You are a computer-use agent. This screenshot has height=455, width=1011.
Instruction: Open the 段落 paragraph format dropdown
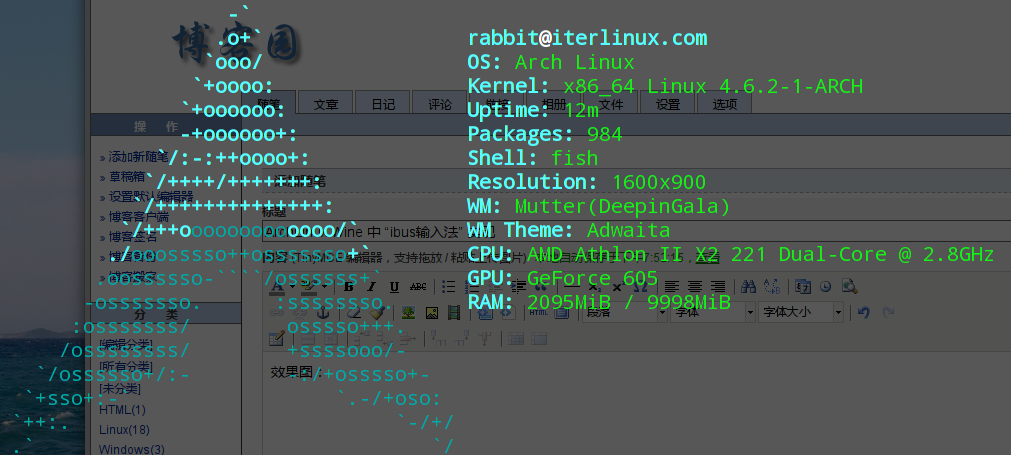pos(625,313)
